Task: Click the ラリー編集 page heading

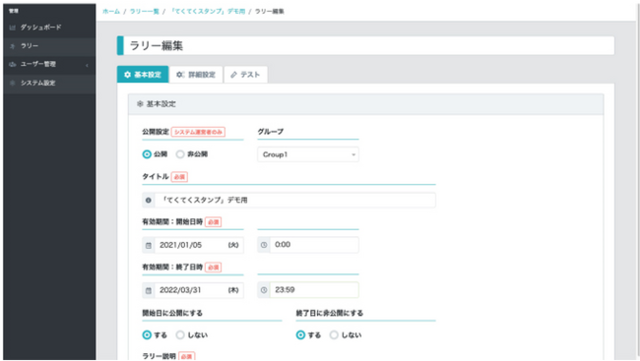Action: 156,46
